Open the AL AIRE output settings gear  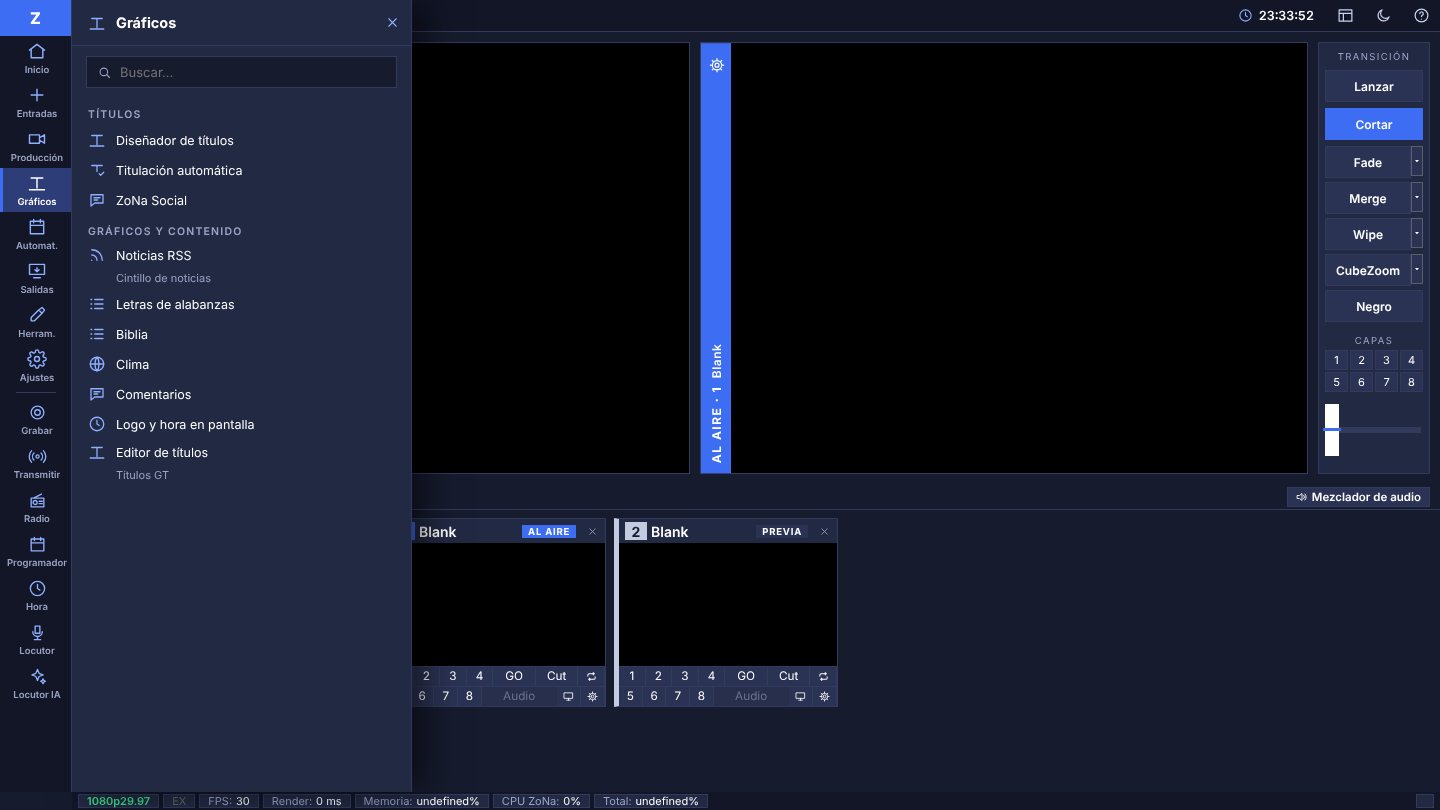pos(716,65)
